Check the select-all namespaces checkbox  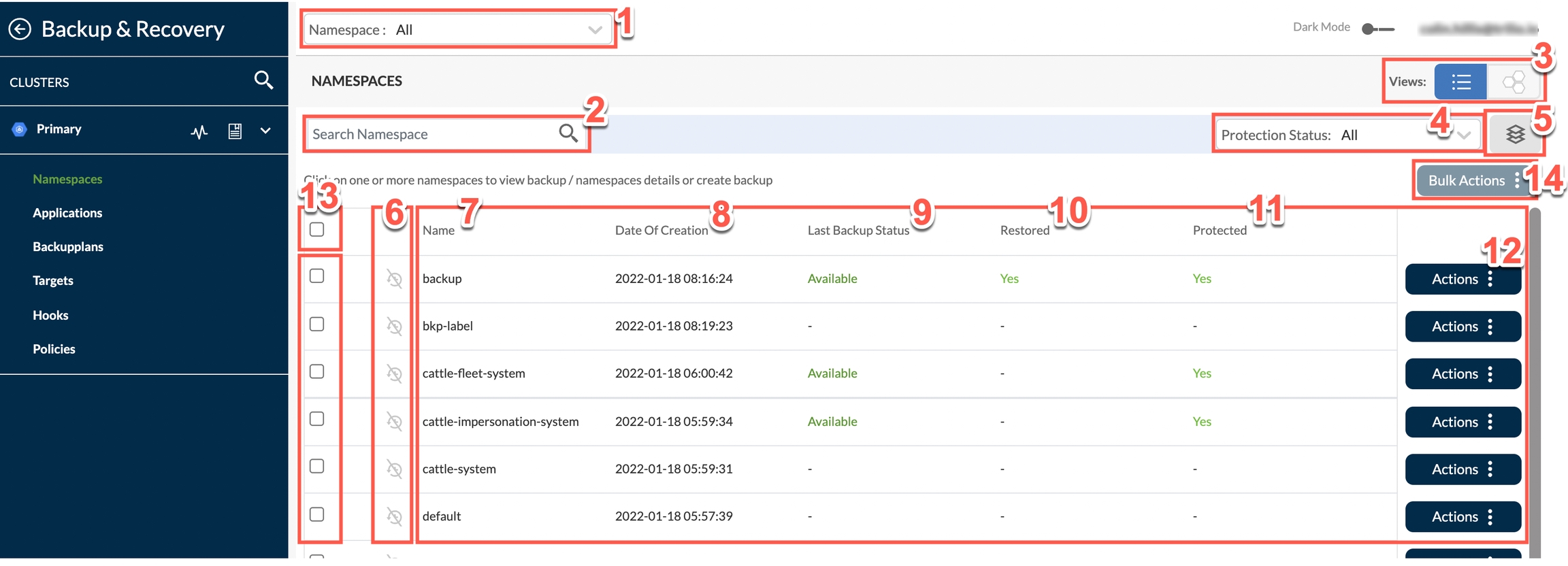316,229
